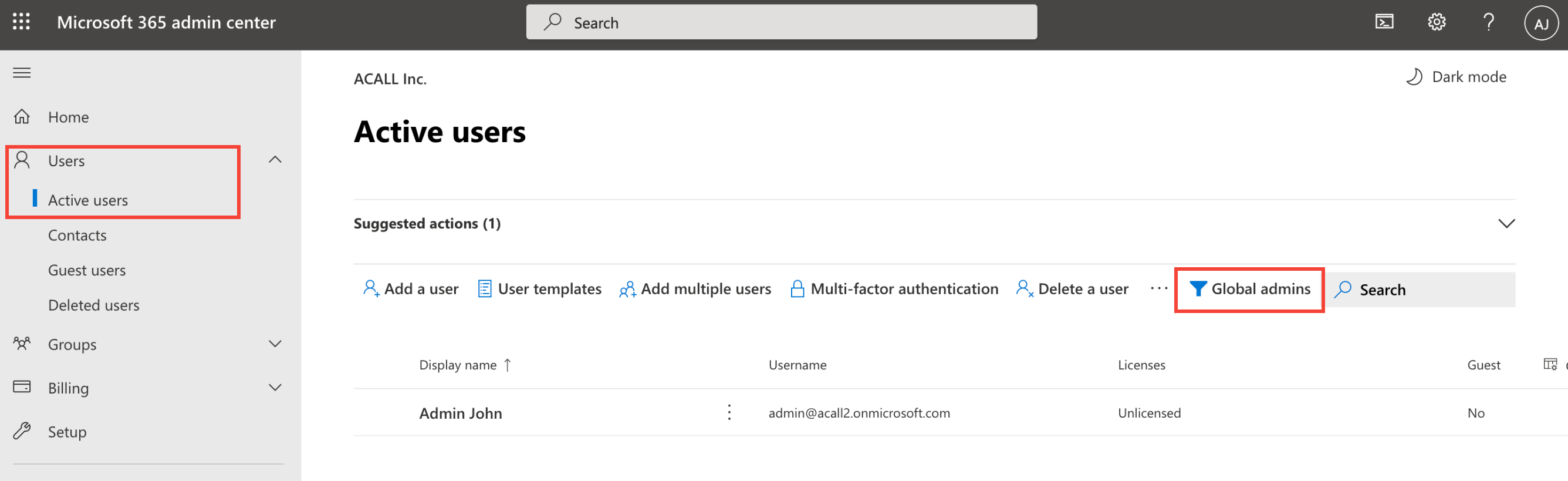1568x481 pixels.
Task: Expand the Groups section chevron
Action: pyautogui.click(x=275, y=344)
